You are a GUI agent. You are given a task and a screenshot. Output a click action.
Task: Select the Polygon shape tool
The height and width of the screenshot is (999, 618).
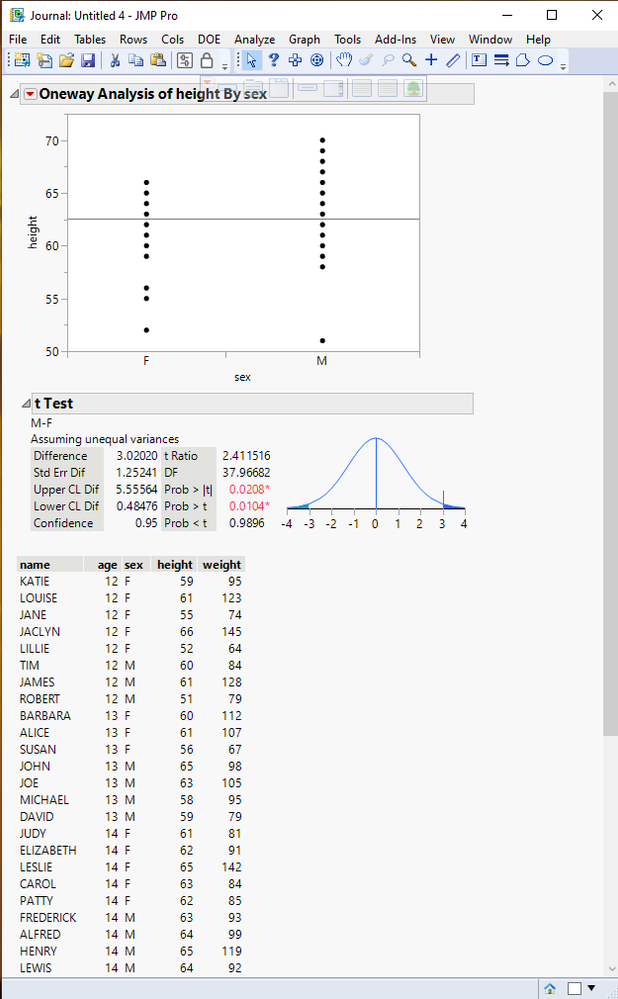[523, 61]
